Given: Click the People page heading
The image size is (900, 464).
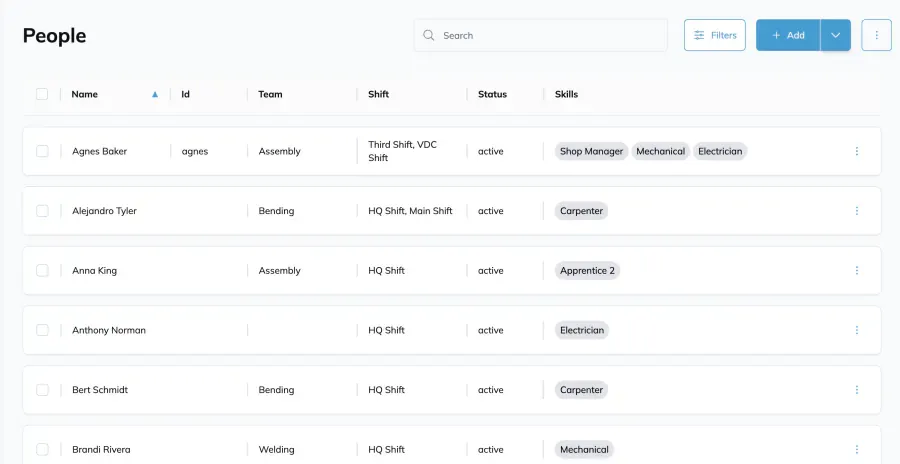Looking at the screenshot, I should [55, 36].
